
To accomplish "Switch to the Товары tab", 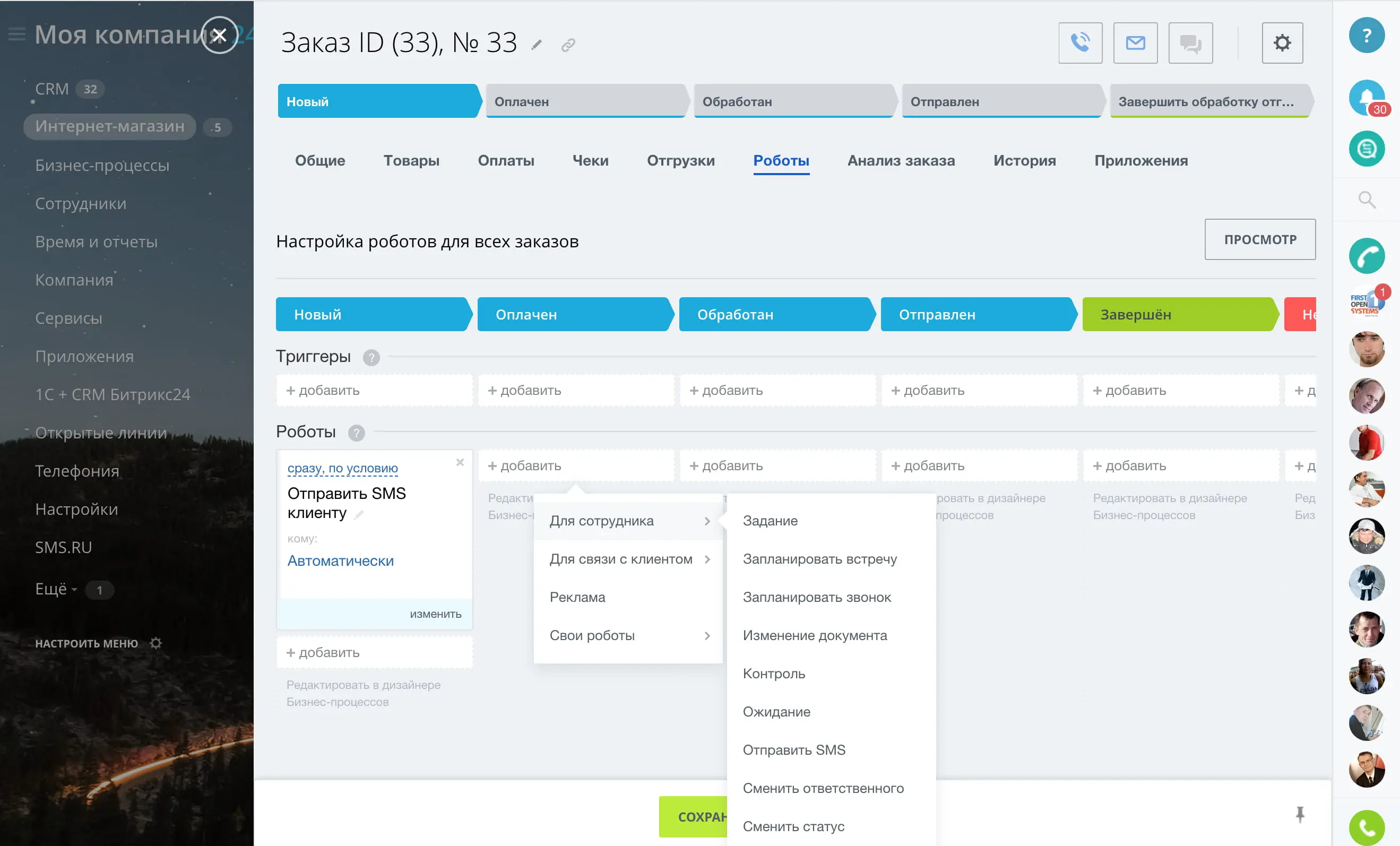I will click(x=411, y=161).
